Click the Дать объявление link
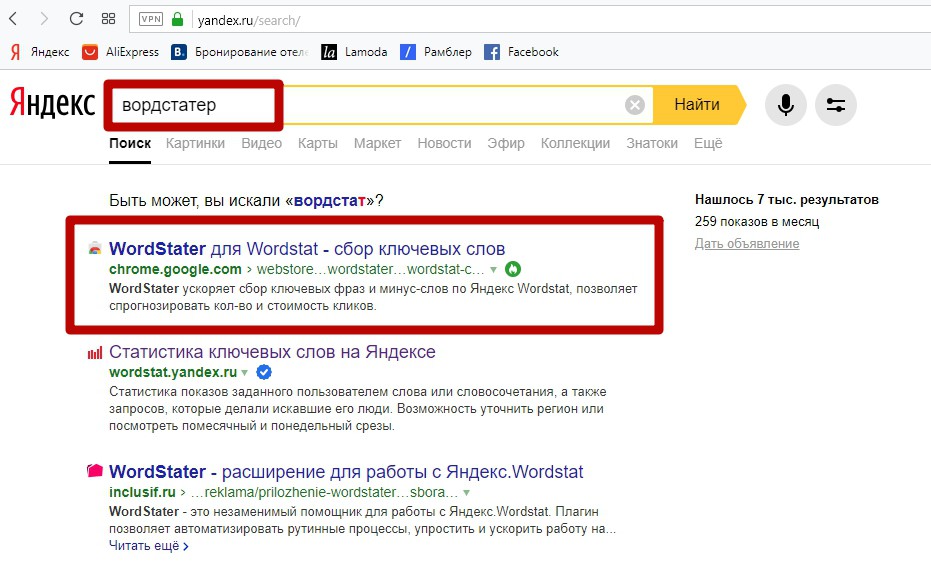This screenshot has width=931, height=571. click(747, 244)
